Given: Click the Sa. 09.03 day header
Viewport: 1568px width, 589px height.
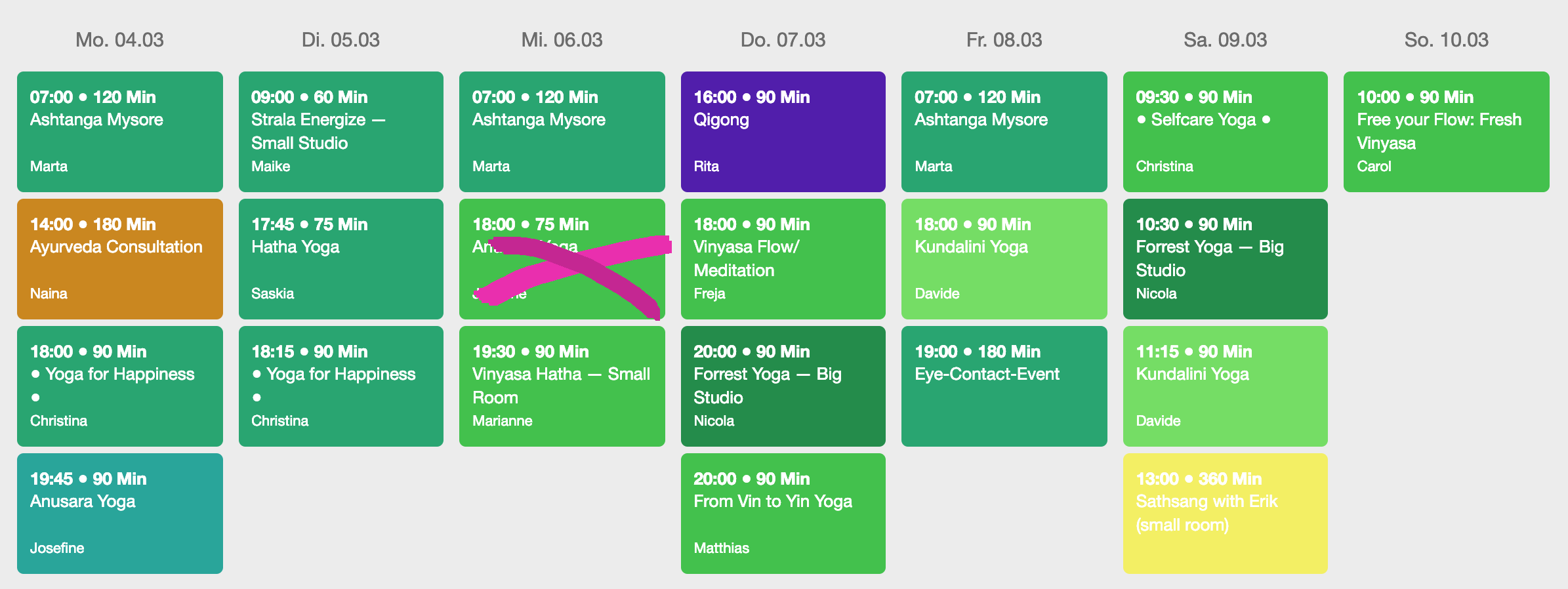Looking at the screenshot, I should point(1226,40).
